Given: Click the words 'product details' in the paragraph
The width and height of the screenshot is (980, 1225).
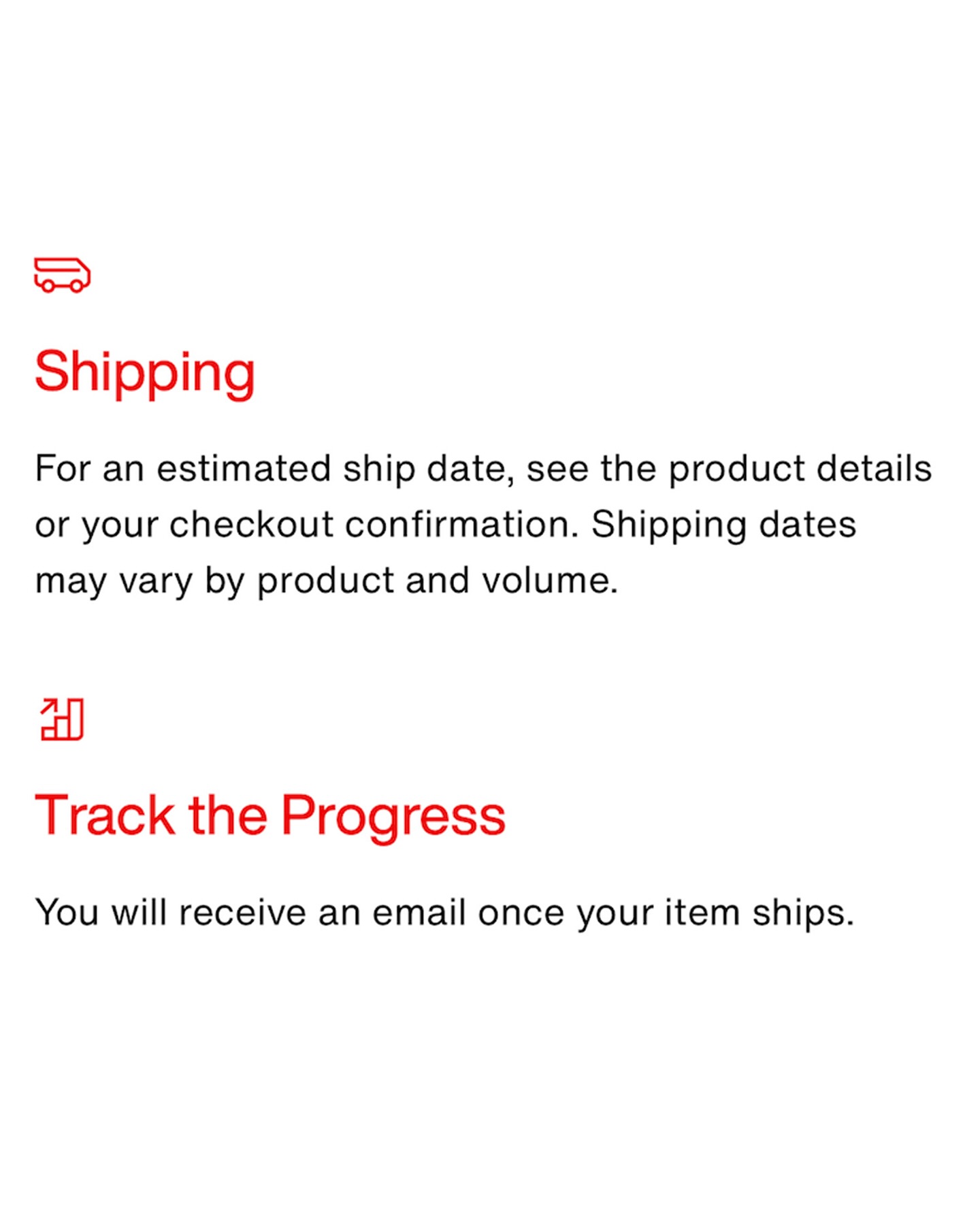Looking at the screenshot, I should click(800, 469).
